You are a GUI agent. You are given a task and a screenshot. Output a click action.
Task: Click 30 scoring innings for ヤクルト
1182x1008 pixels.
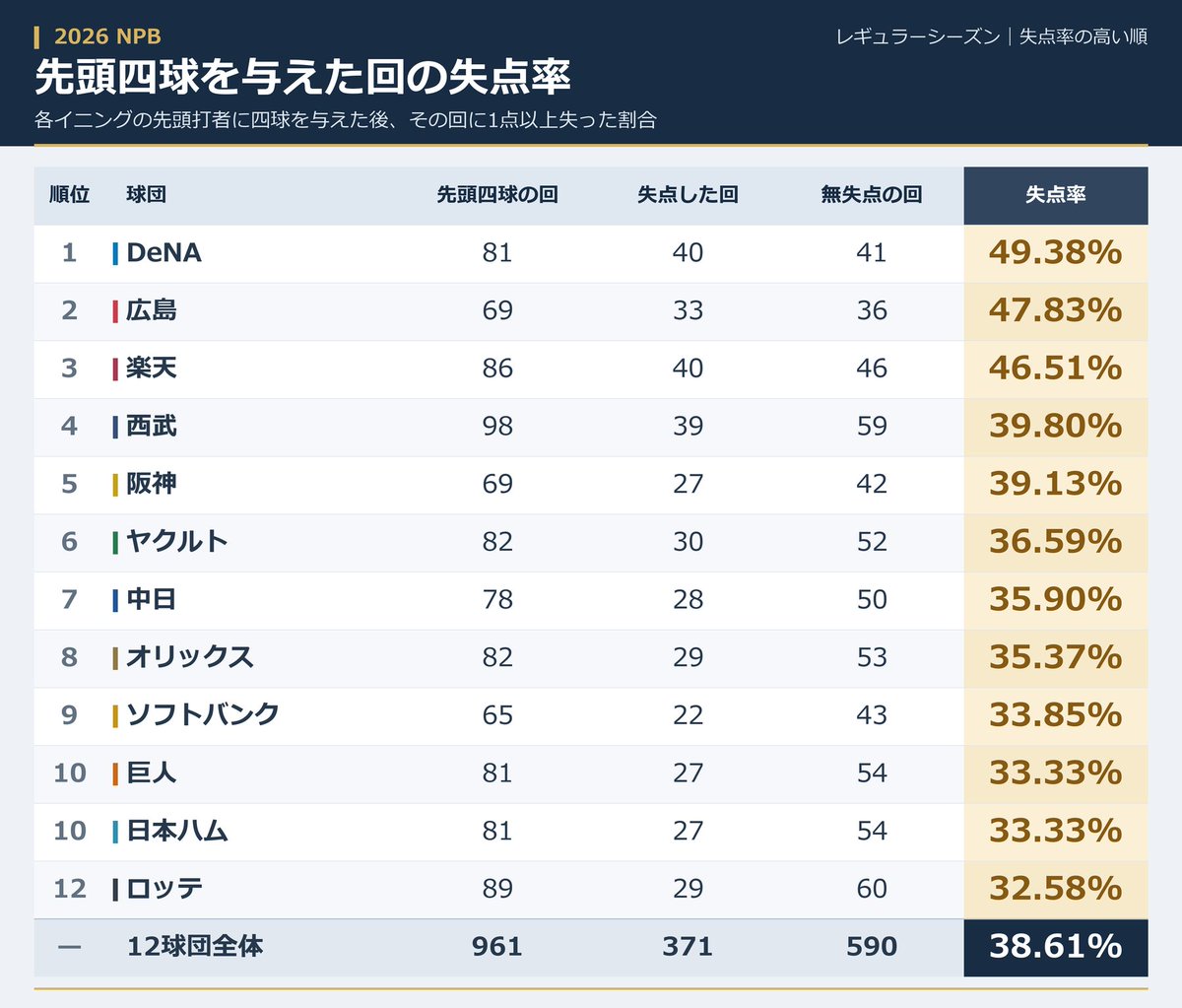(688, 542)
